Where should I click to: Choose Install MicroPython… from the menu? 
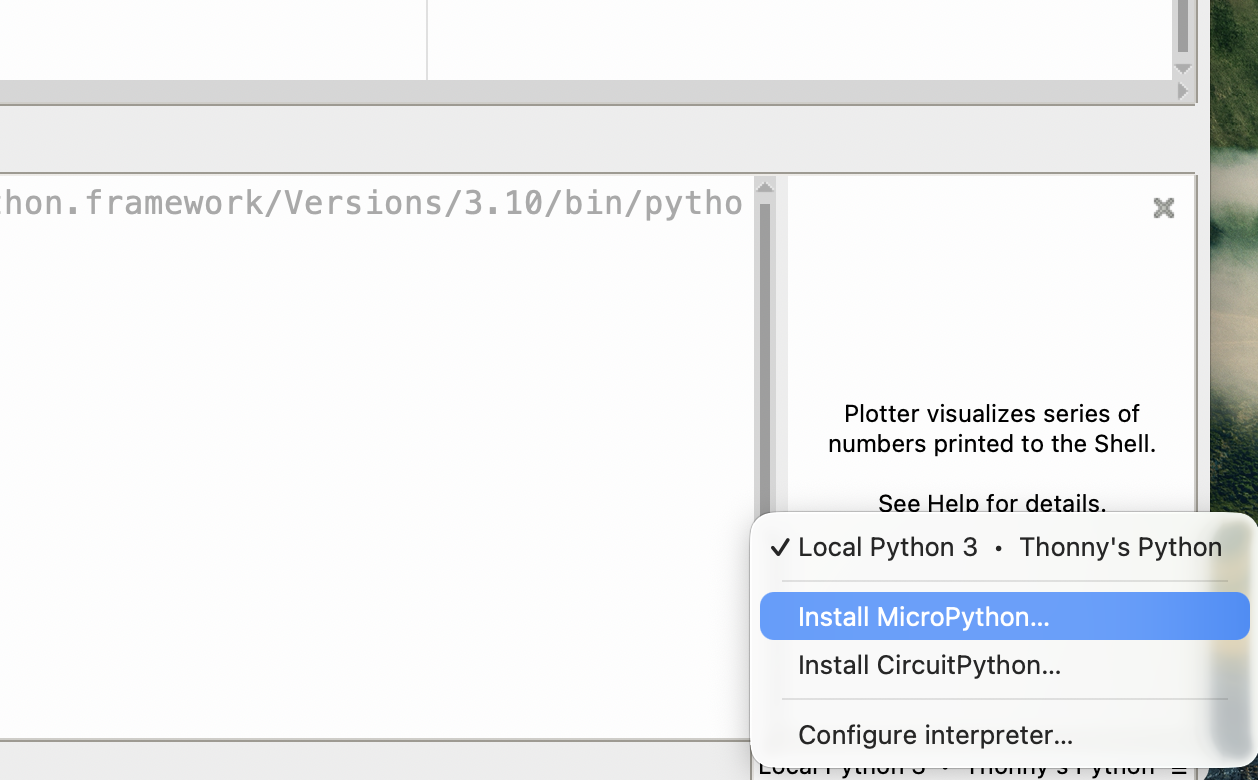(1004, 616)
